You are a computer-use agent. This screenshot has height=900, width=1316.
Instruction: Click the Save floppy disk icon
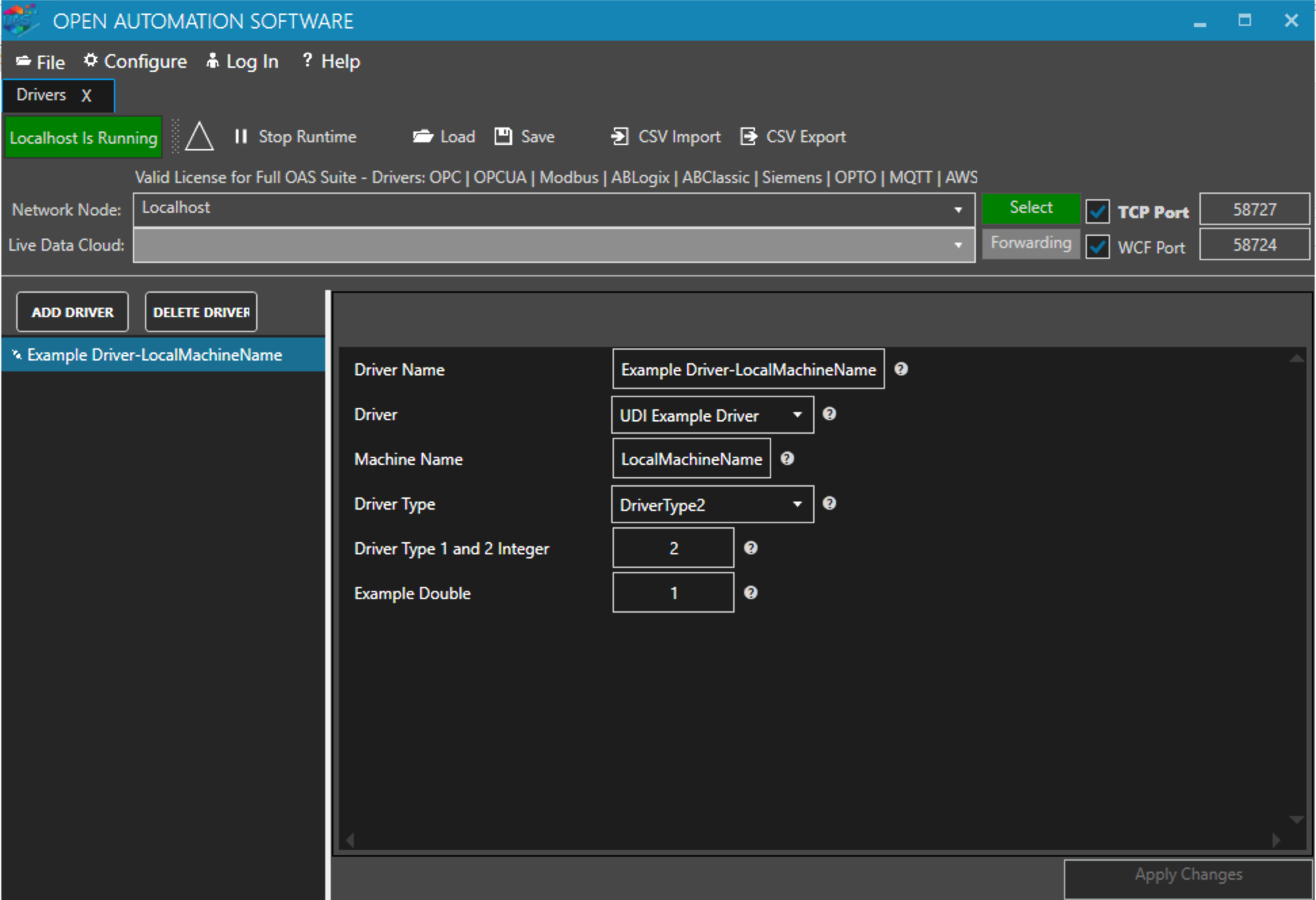pos(503,137)
